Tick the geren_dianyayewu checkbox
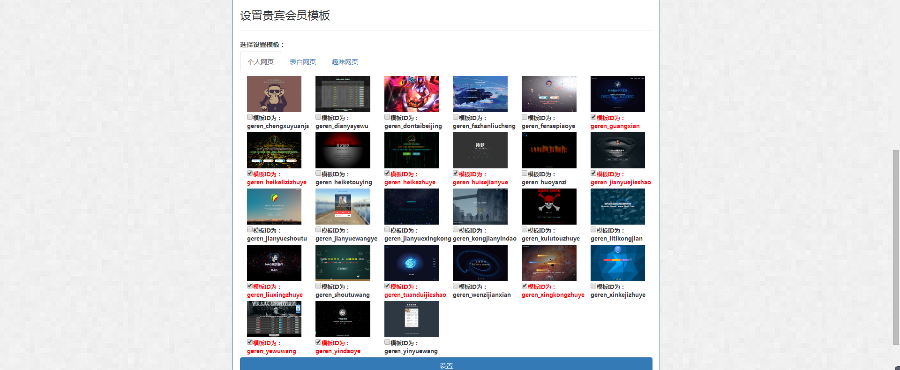 click(319, 117)
